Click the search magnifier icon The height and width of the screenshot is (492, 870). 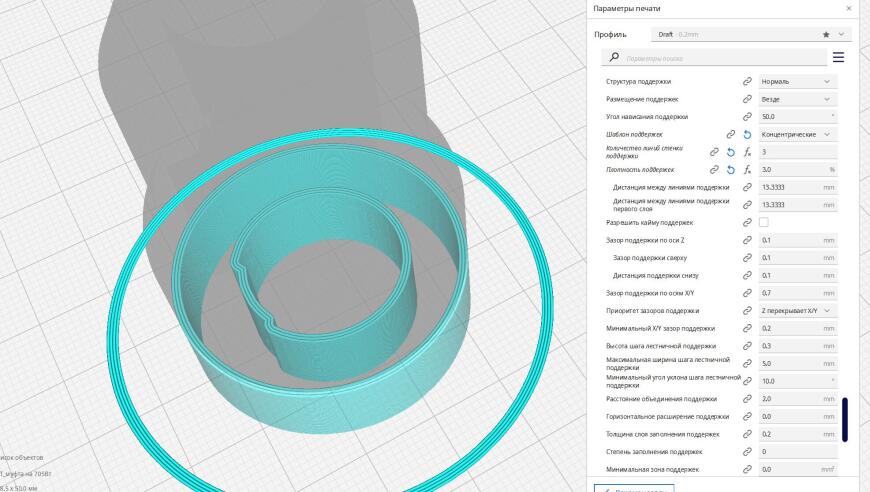click(x=614, y=58)
